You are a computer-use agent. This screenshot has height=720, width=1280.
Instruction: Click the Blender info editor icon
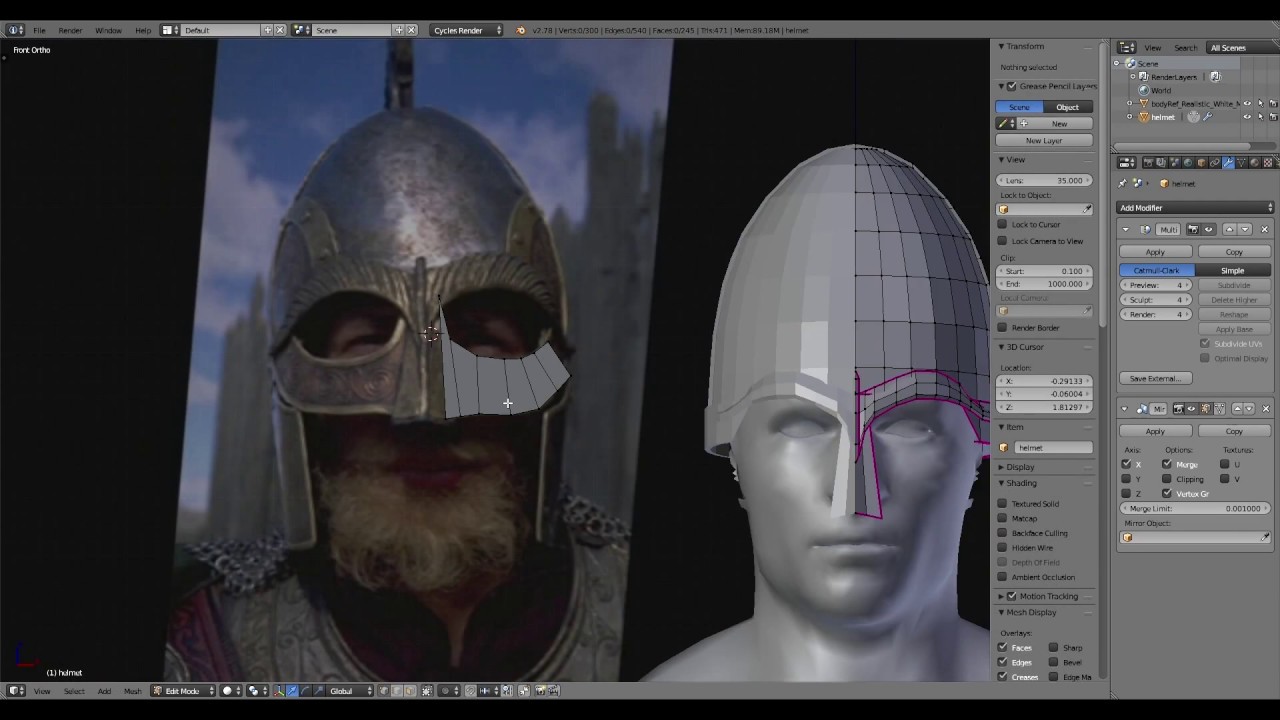[x=14, y=30]
